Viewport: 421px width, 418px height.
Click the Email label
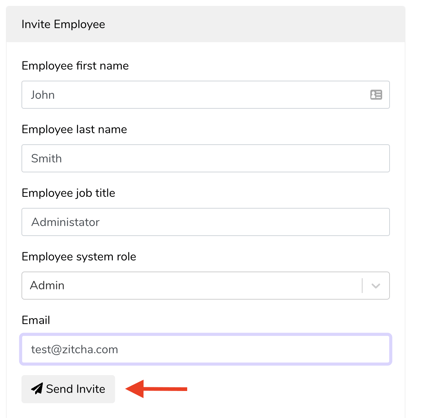pos(36,320)
